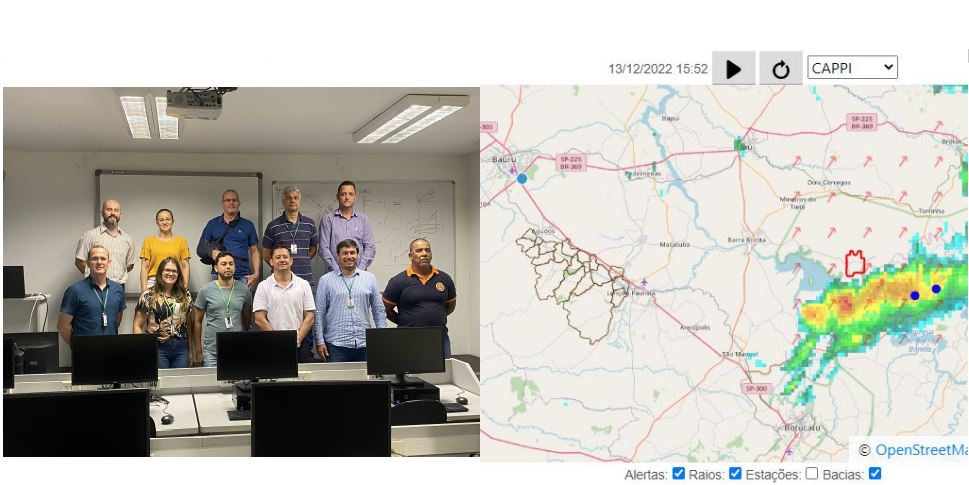Open the group photo in the classroom

click(241, 271)
